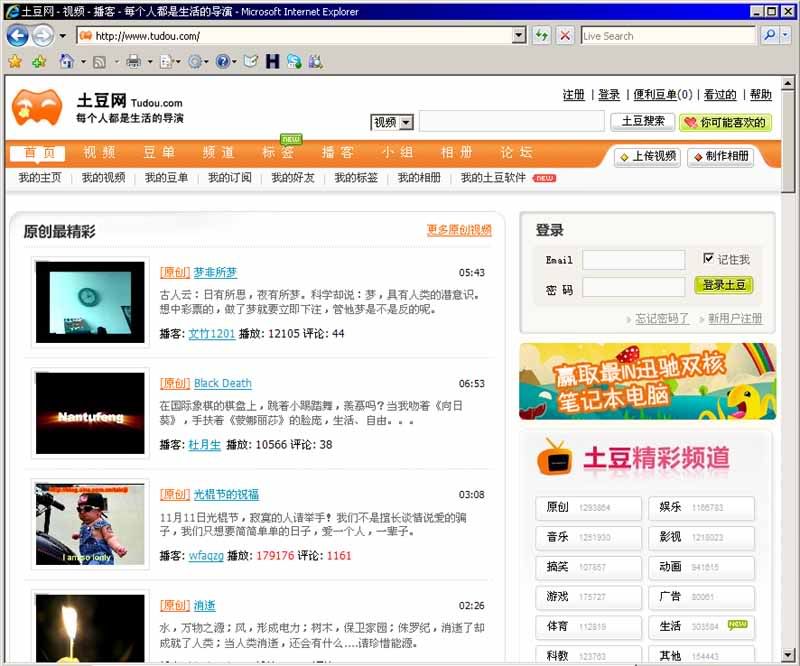Click the 登录 link in the page header

coord(609,94)
